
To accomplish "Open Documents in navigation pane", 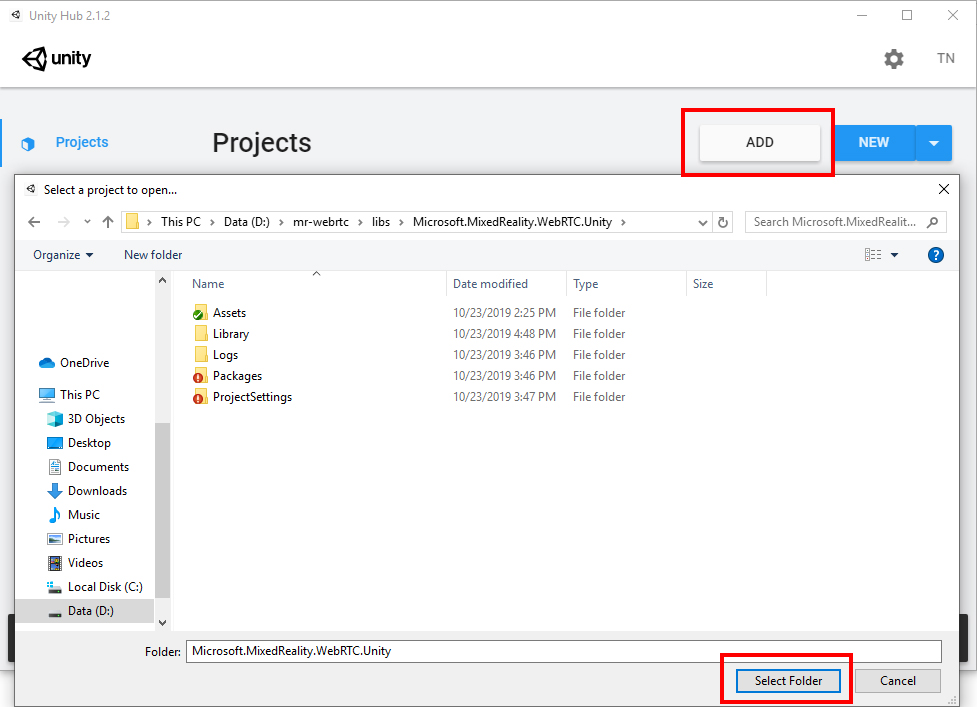I will point(88,467).
